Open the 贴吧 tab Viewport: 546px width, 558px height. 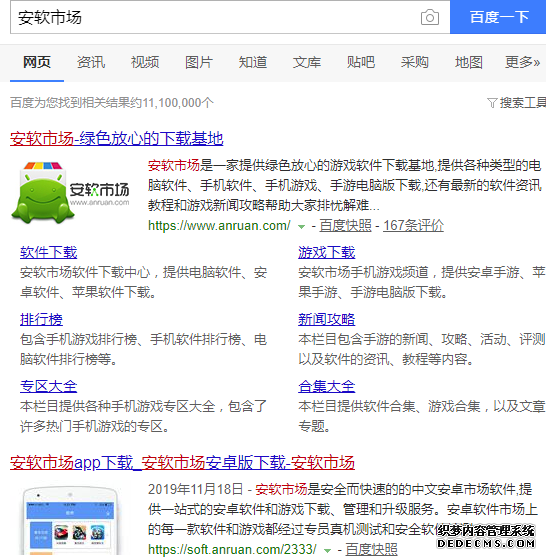click(361, 62)
